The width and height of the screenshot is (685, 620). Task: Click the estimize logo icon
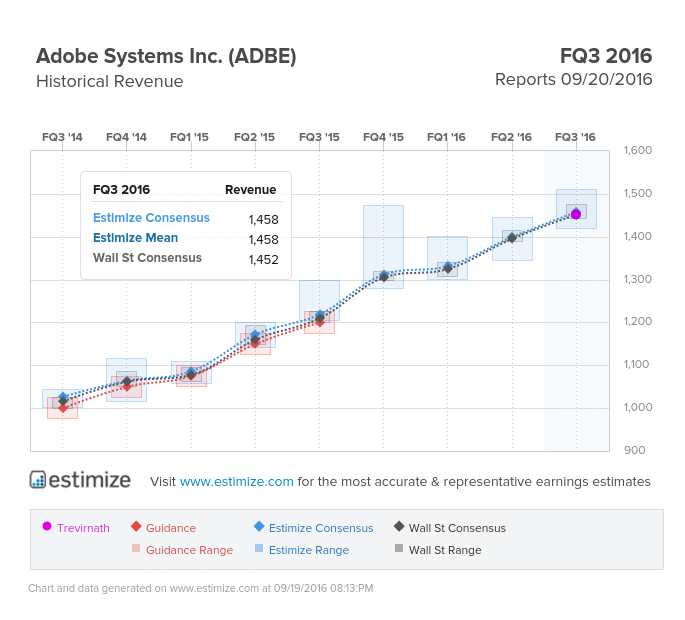click(38, 480)
